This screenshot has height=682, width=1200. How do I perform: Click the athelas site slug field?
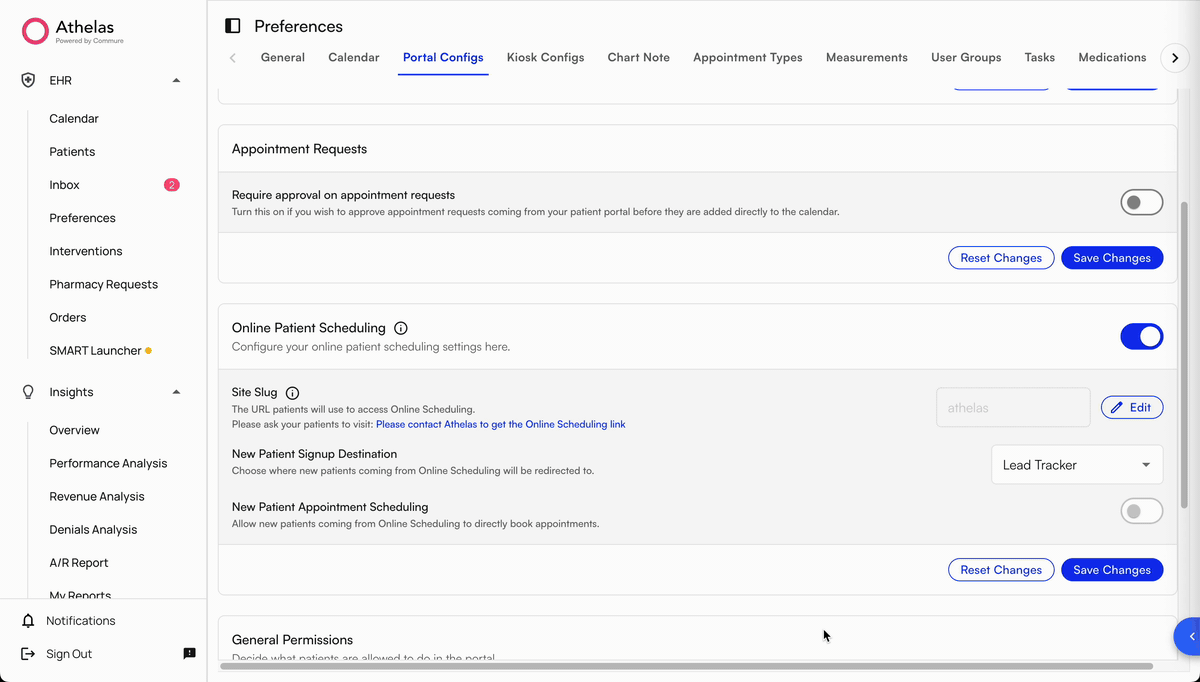1013,408
